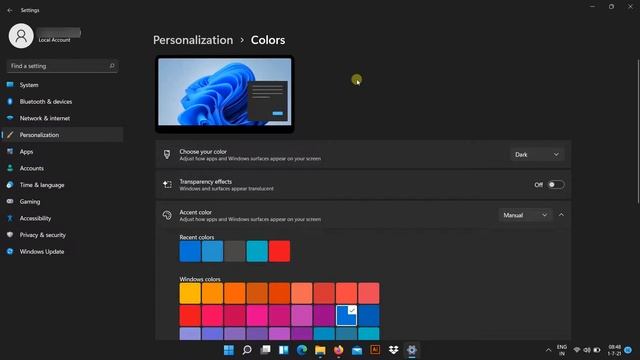Click the back arrow in Settings

coord(10,10)
